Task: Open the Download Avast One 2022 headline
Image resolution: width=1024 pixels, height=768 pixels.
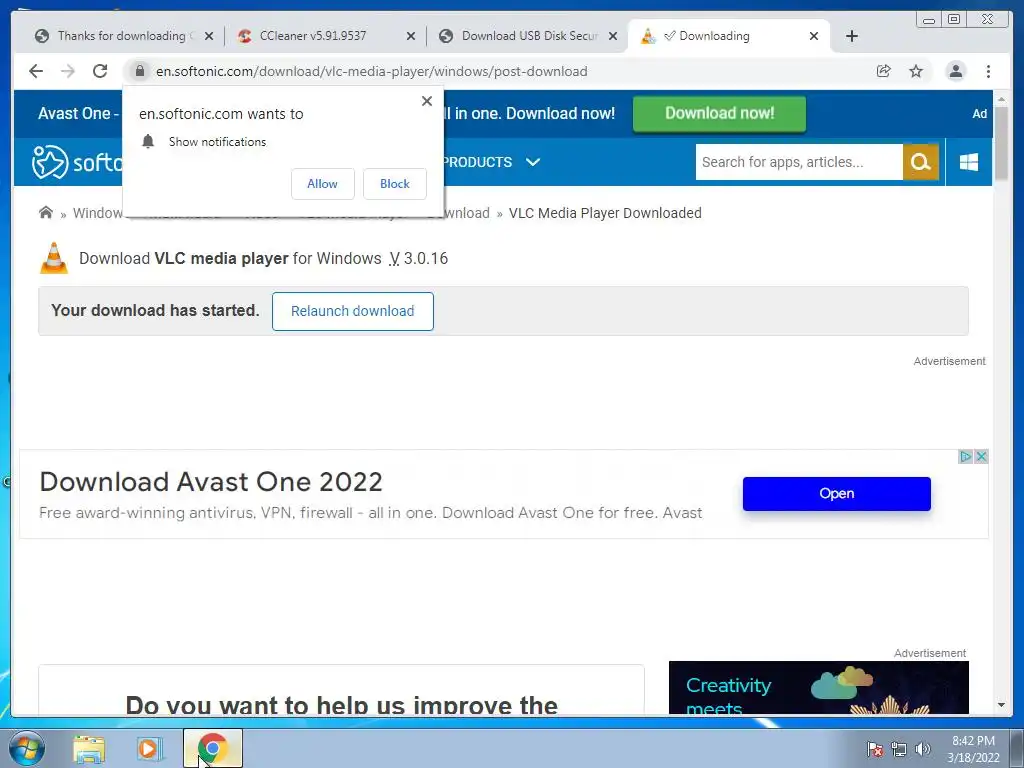Action: pyautogui.click(x=210, y=482)
